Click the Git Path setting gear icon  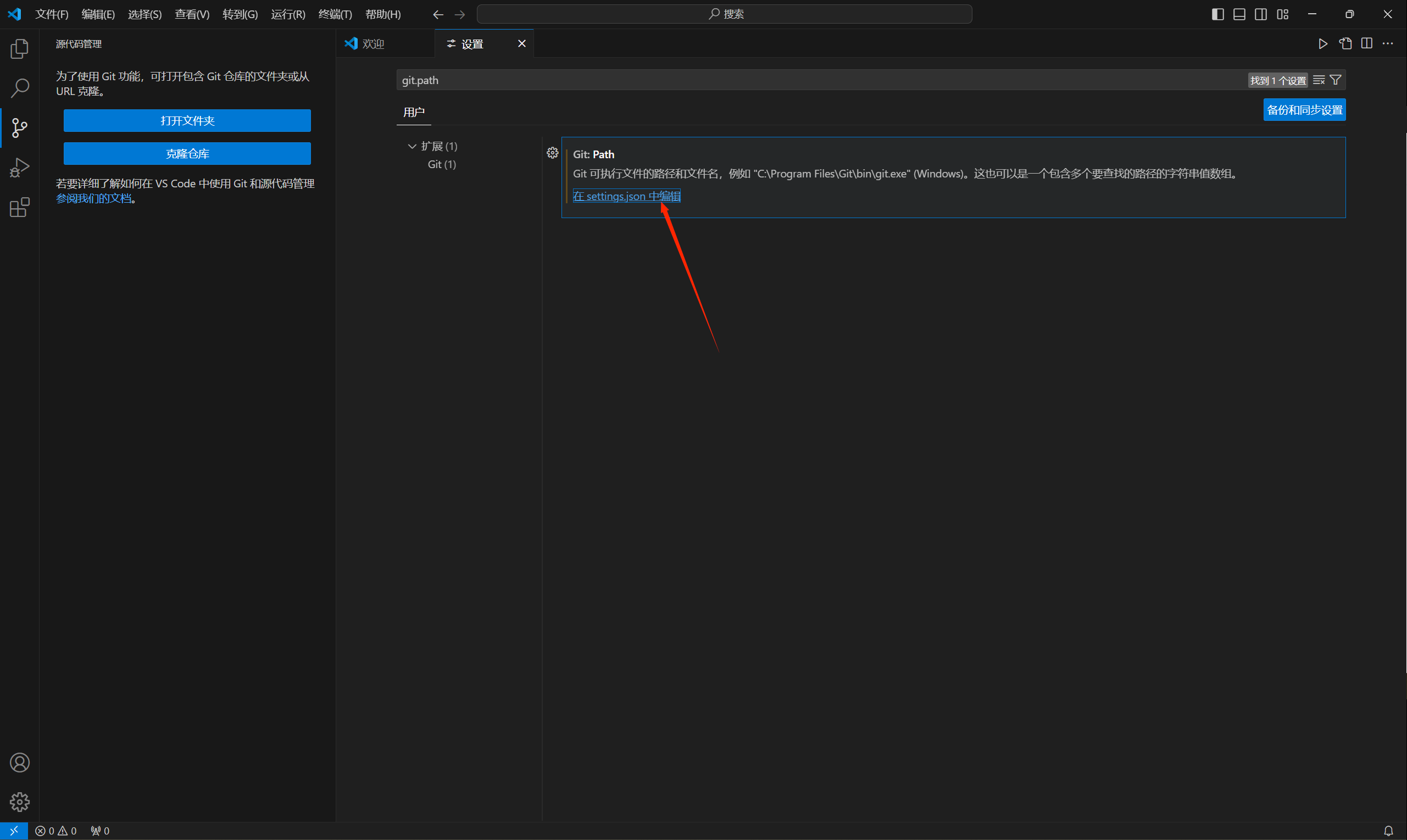click(x=552, y=153)
